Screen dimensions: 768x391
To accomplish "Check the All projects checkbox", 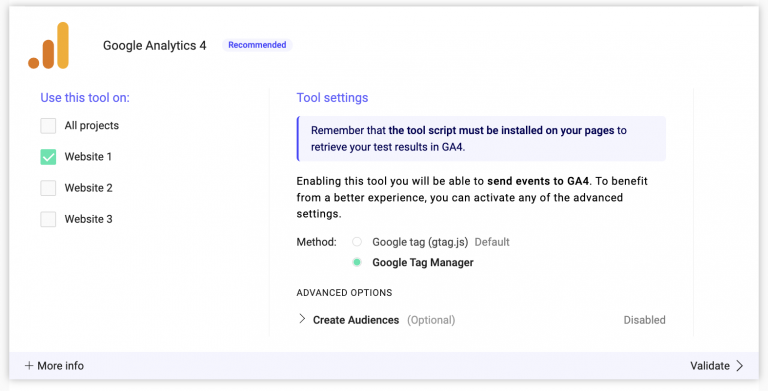I will (x=48, y=125).
